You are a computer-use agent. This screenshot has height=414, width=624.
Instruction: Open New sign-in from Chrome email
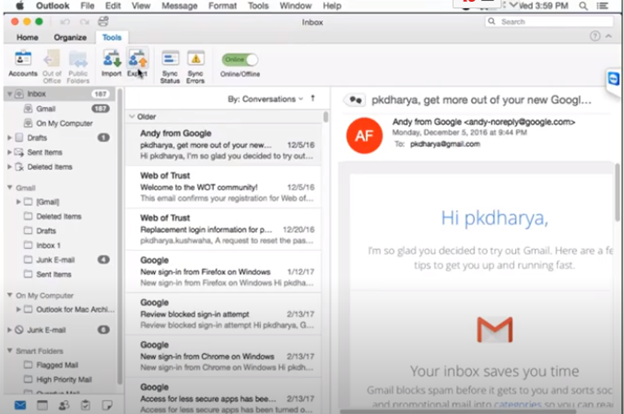224,356
